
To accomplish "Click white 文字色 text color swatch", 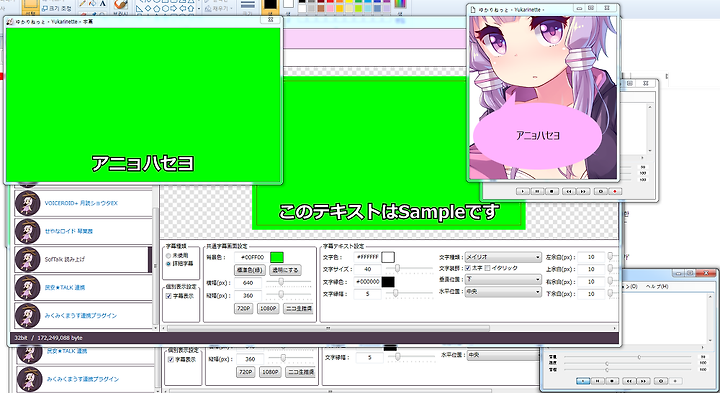I will (x=388, y=257).
